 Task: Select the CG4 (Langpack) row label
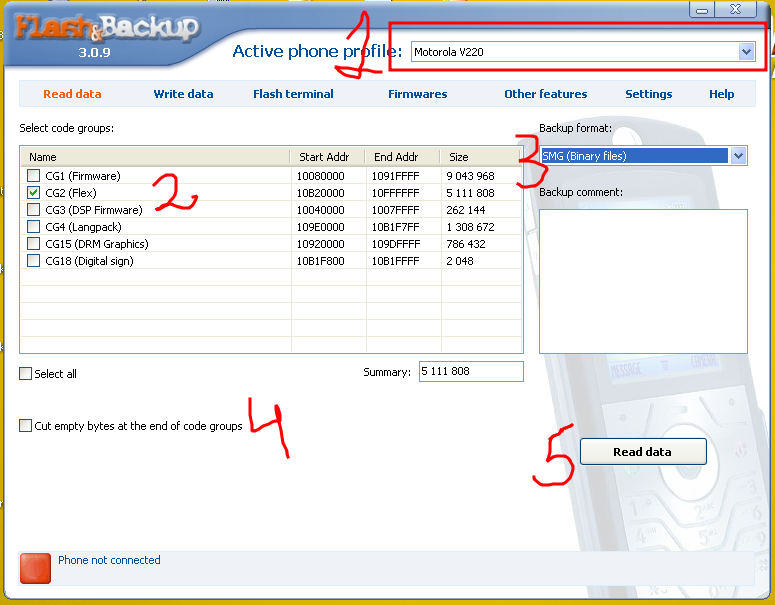click(83, 227)
